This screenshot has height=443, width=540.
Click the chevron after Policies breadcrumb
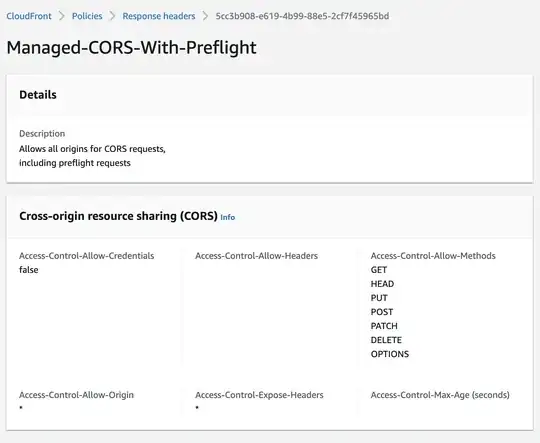(112, 16)
